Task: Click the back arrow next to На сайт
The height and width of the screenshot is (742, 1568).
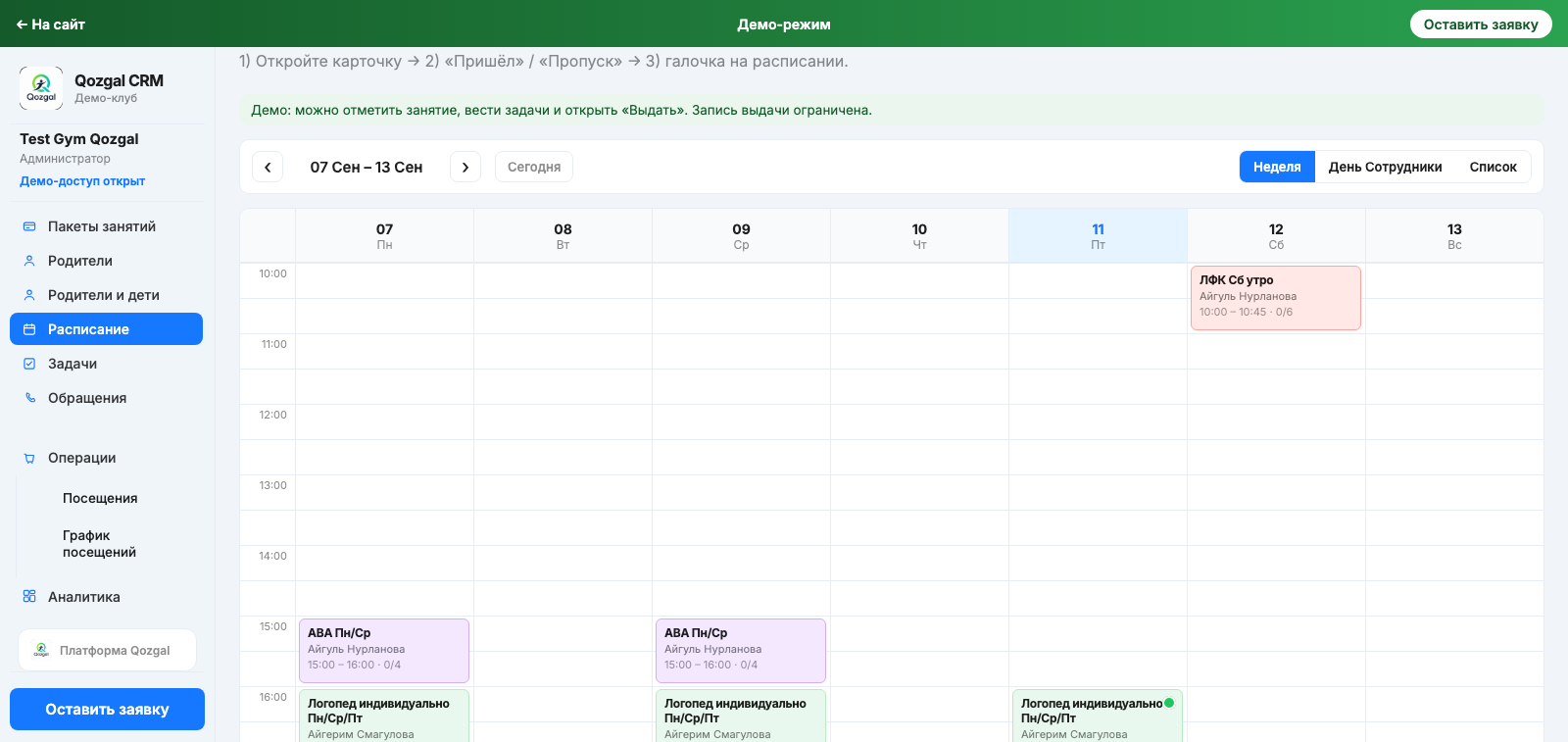Action: [22, 25]
